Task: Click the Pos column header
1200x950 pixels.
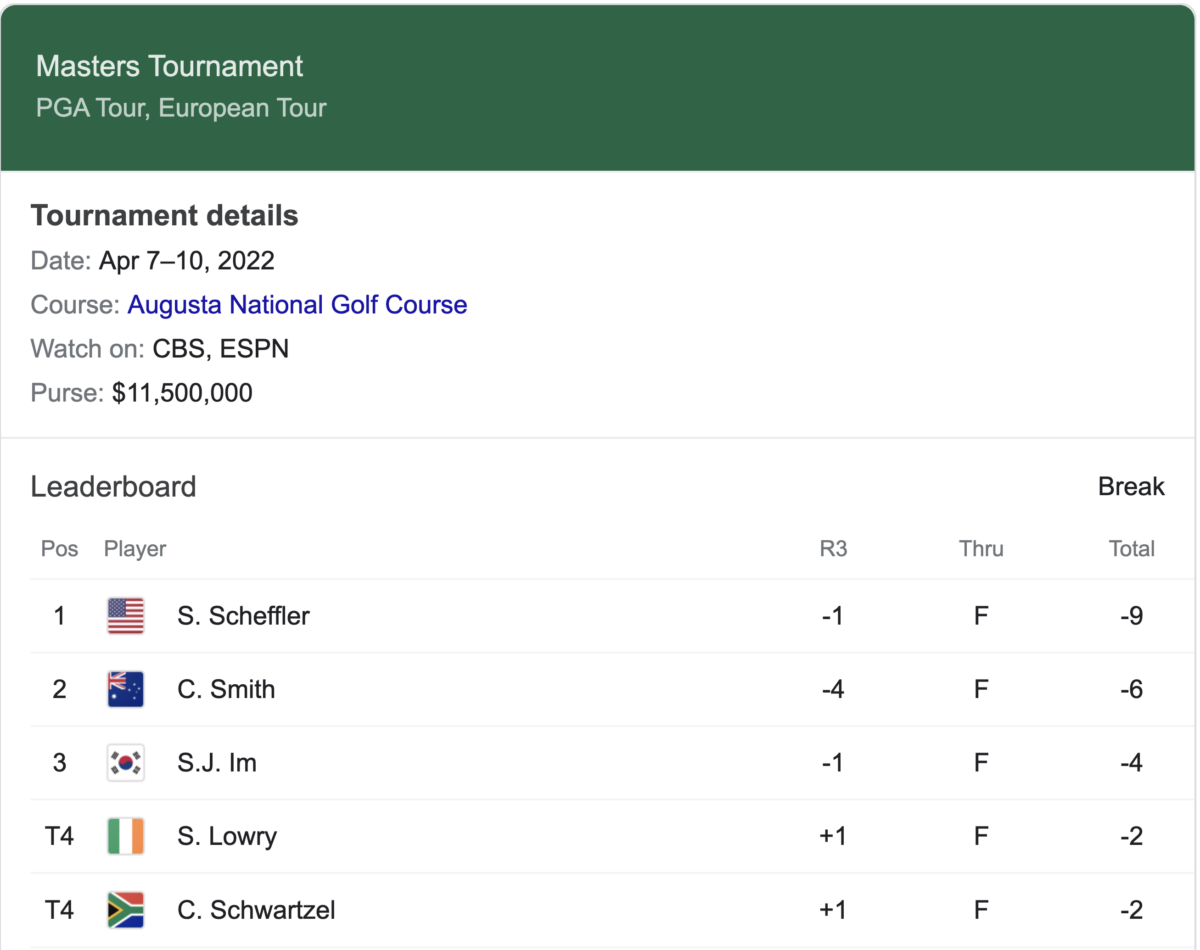Action: pyautogui.click(x=60, y=549)
